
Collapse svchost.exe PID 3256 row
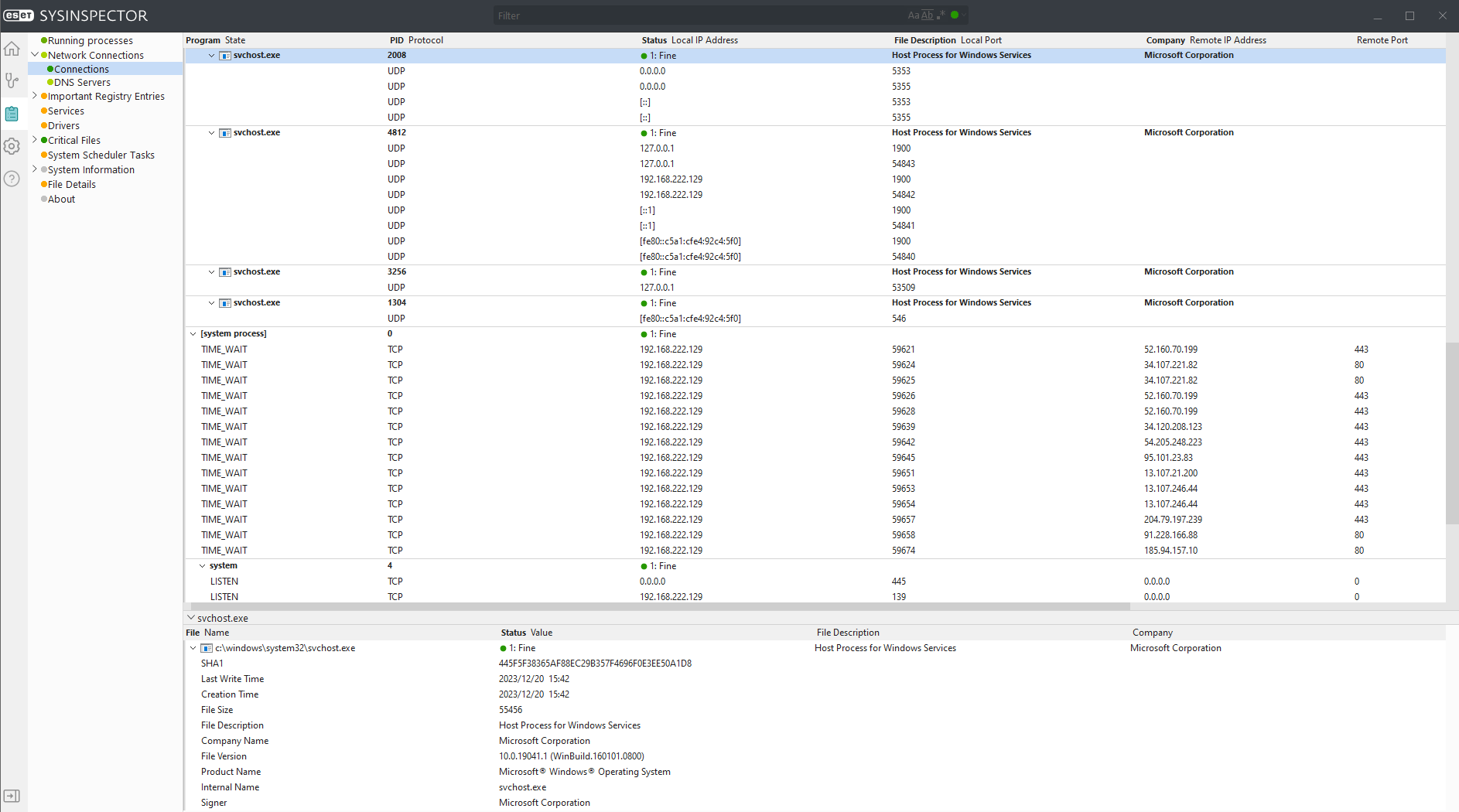pos(211,272)
